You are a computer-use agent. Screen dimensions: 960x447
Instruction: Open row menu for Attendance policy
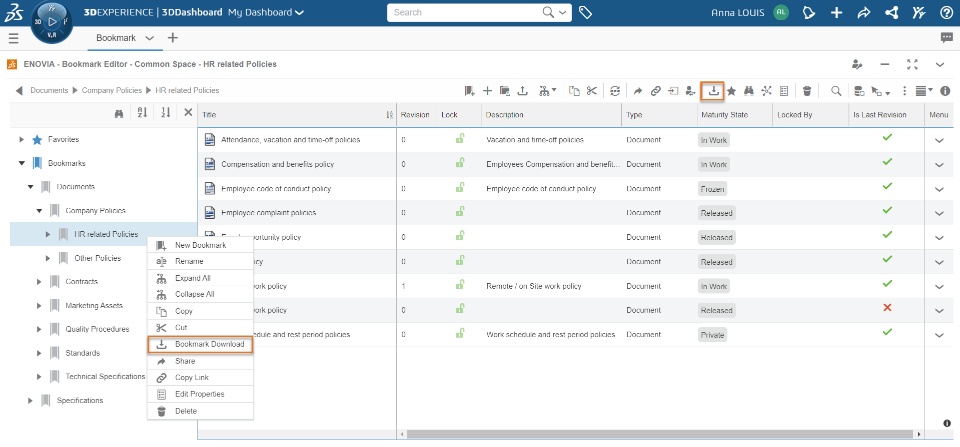click(x=939, y=140)
